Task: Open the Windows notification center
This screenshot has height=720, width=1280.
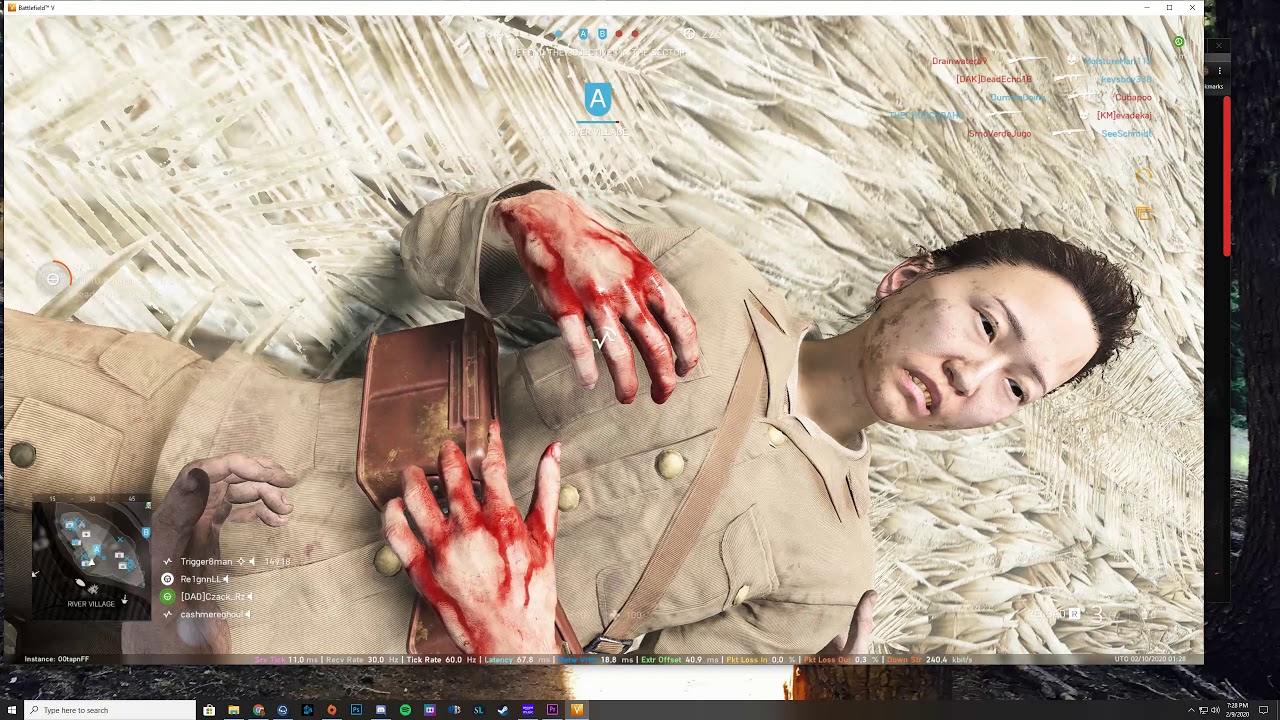Action: pyautogui.click(x=1263, y=710)
